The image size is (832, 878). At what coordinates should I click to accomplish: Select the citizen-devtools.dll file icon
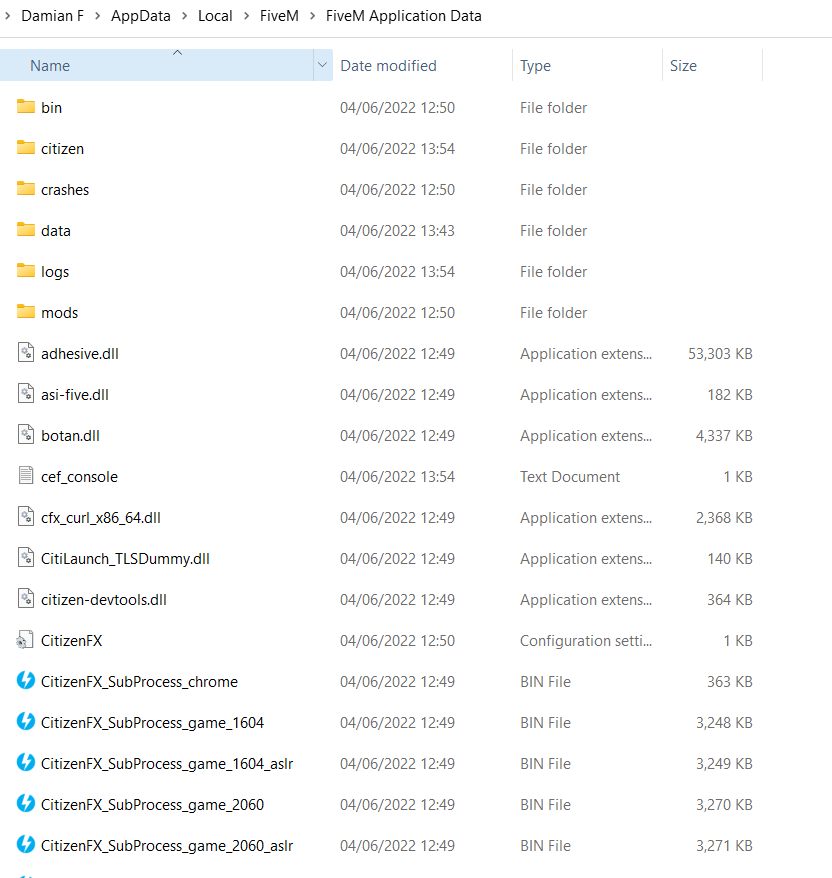pos(26,599)
